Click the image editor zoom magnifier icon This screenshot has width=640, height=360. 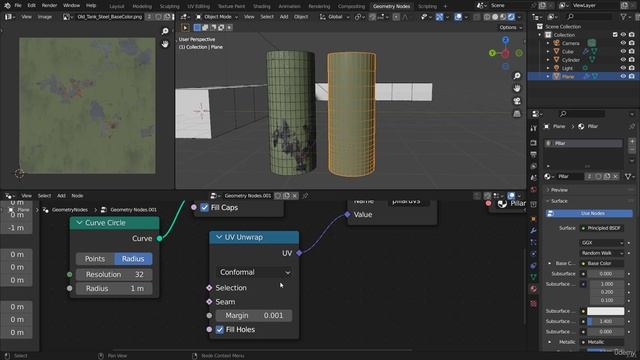coord(165,31)
